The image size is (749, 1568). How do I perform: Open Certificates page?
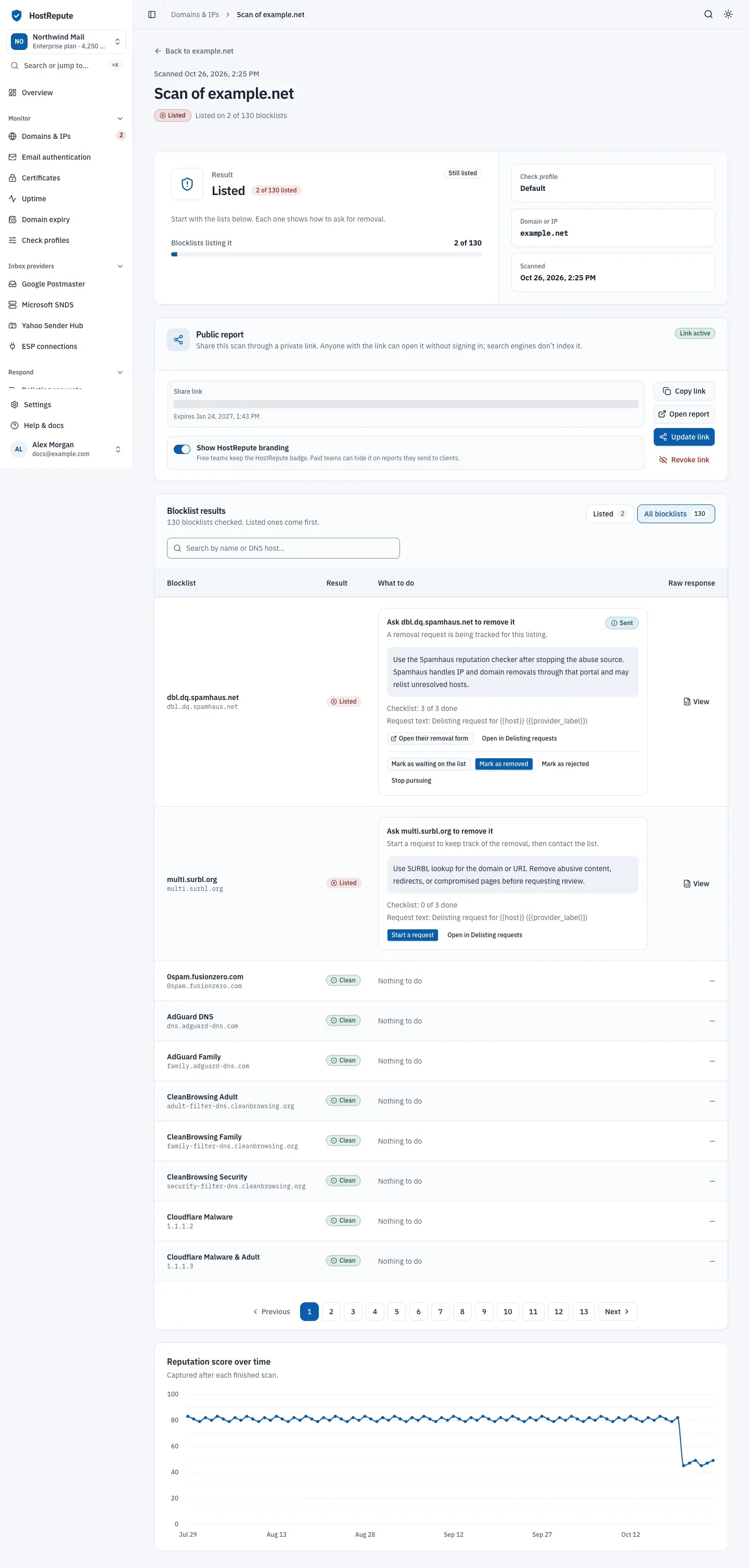pyautogui.click(x=67, y=178)
